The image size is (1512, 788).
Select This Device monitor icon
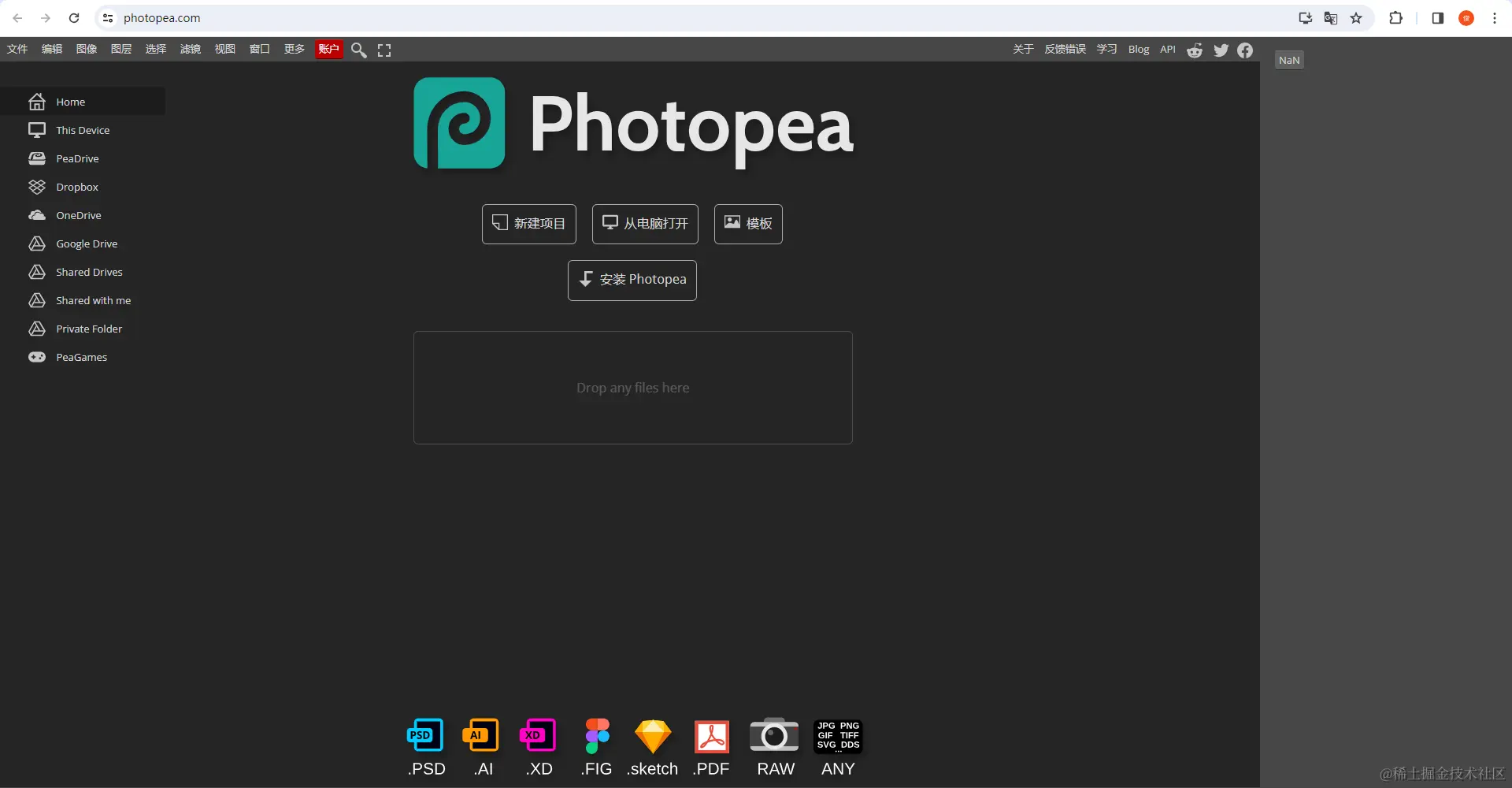[x=37, y=130]
